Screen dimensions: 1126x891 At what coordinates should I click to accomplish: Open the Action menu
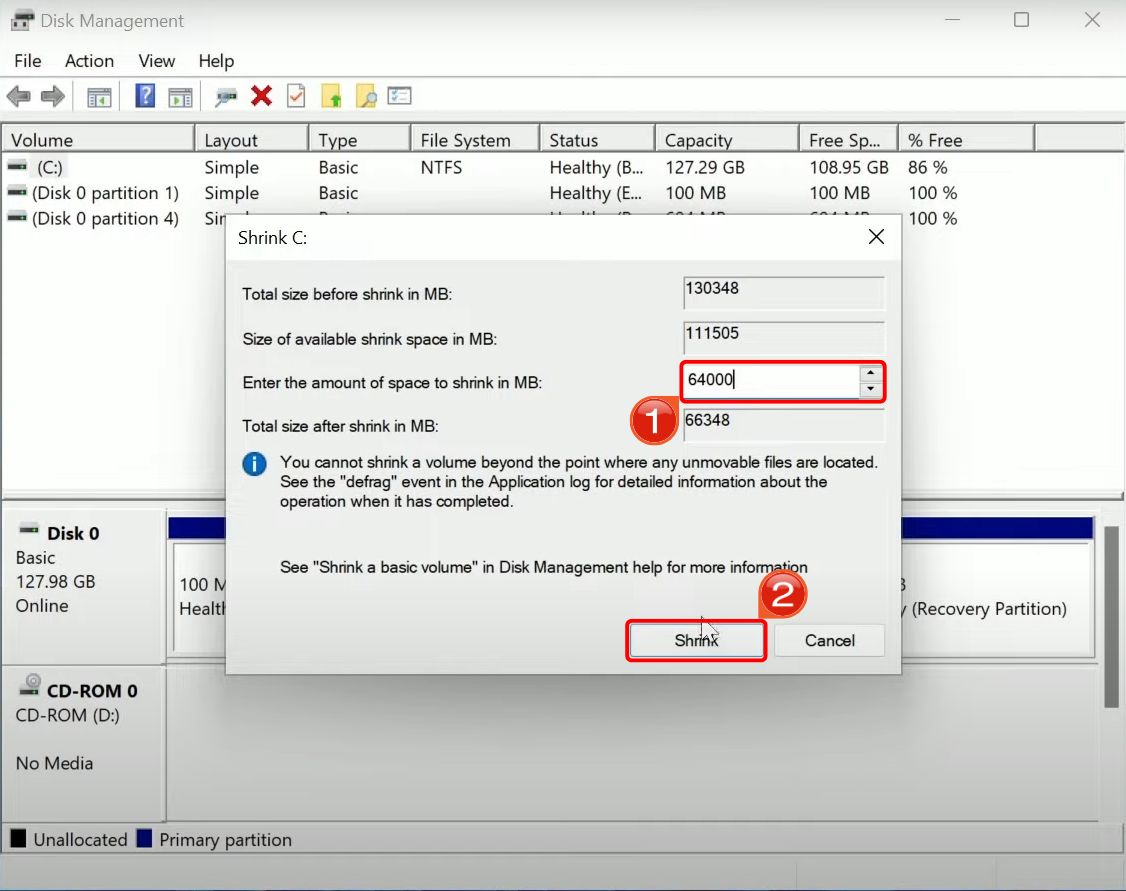(89, 61)
